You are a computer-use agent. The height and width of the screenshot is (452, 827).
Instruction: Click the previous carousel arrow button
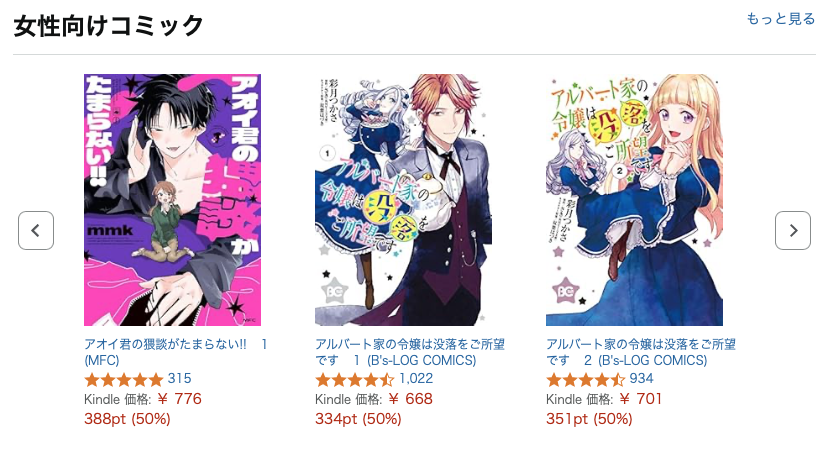(36, 230)
